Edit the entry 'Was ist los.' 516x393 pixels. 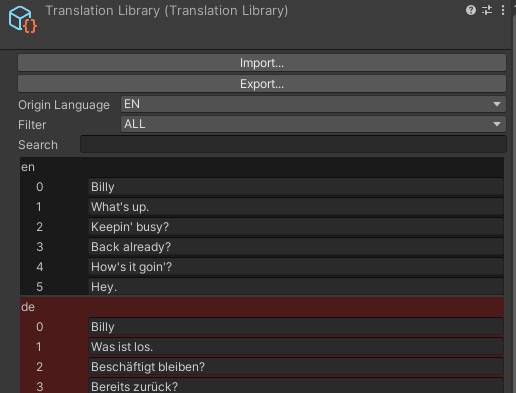[x=296, y=347]
